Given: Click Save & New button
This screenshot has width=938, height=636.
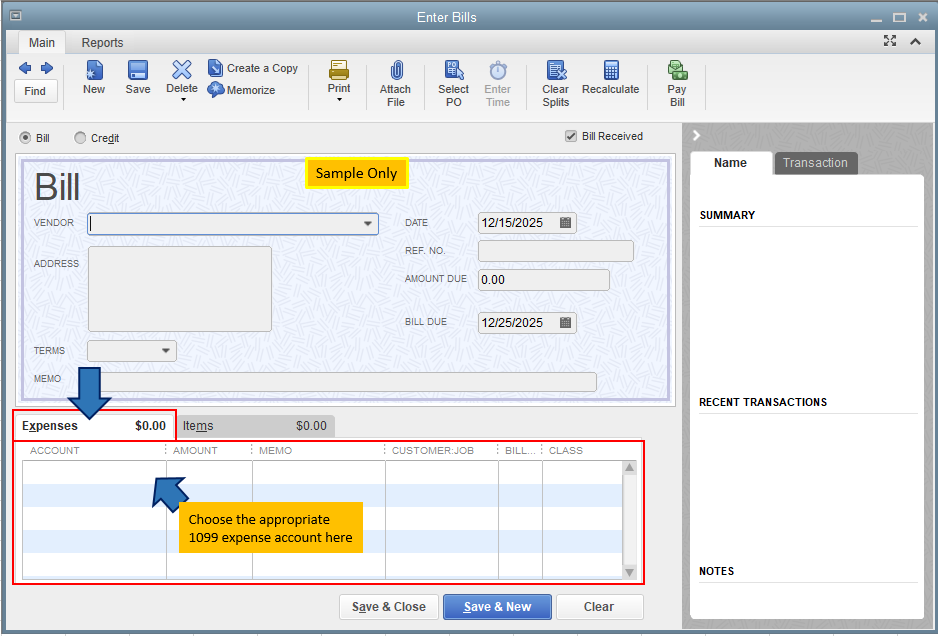Looking at the screenshot, I should 497,607.
